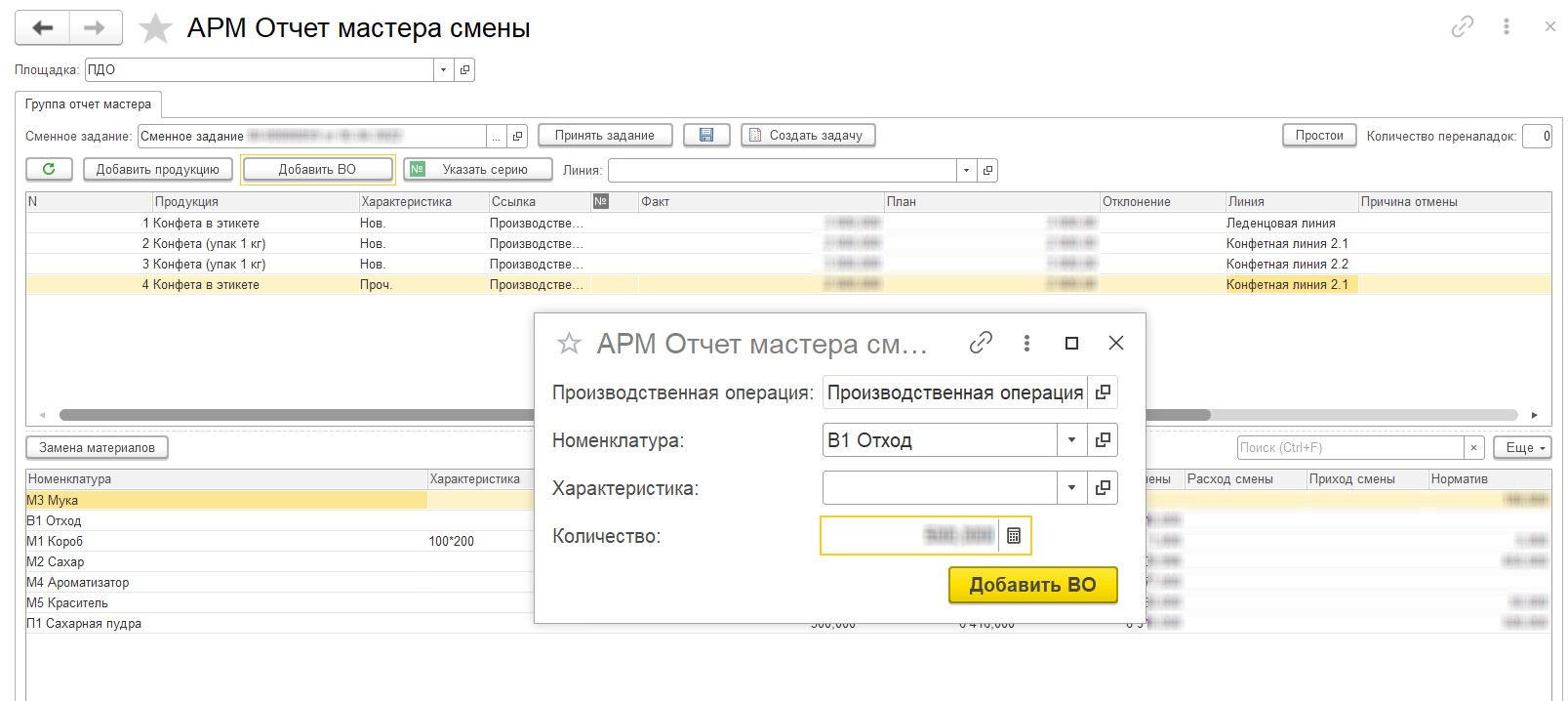The image size is (1568, 701).
Task: Open three-dot menu in dialog header
Action: pos(1026,343)
